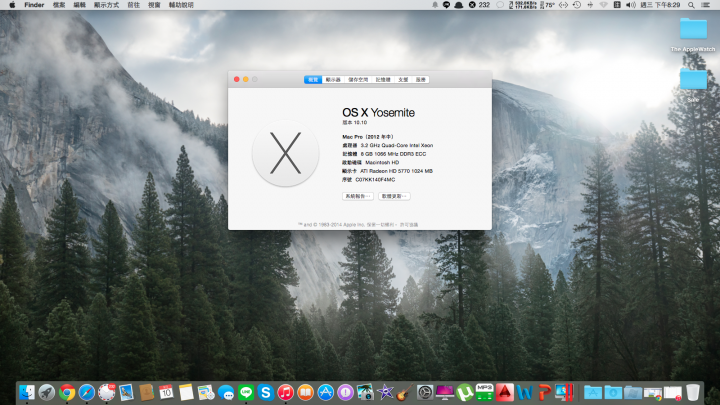Open Notification Center list icon

coord(706,5)
